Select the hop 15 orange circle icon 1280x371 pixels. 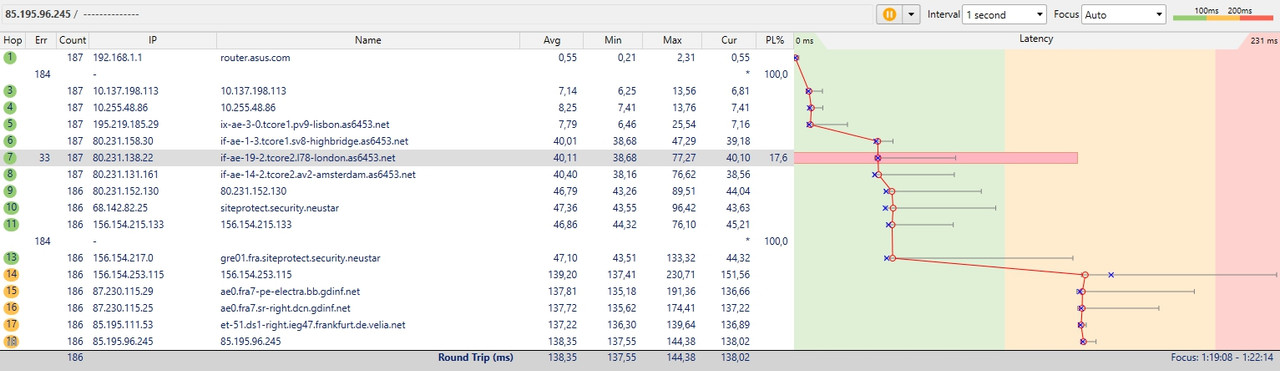pos(10,291)
